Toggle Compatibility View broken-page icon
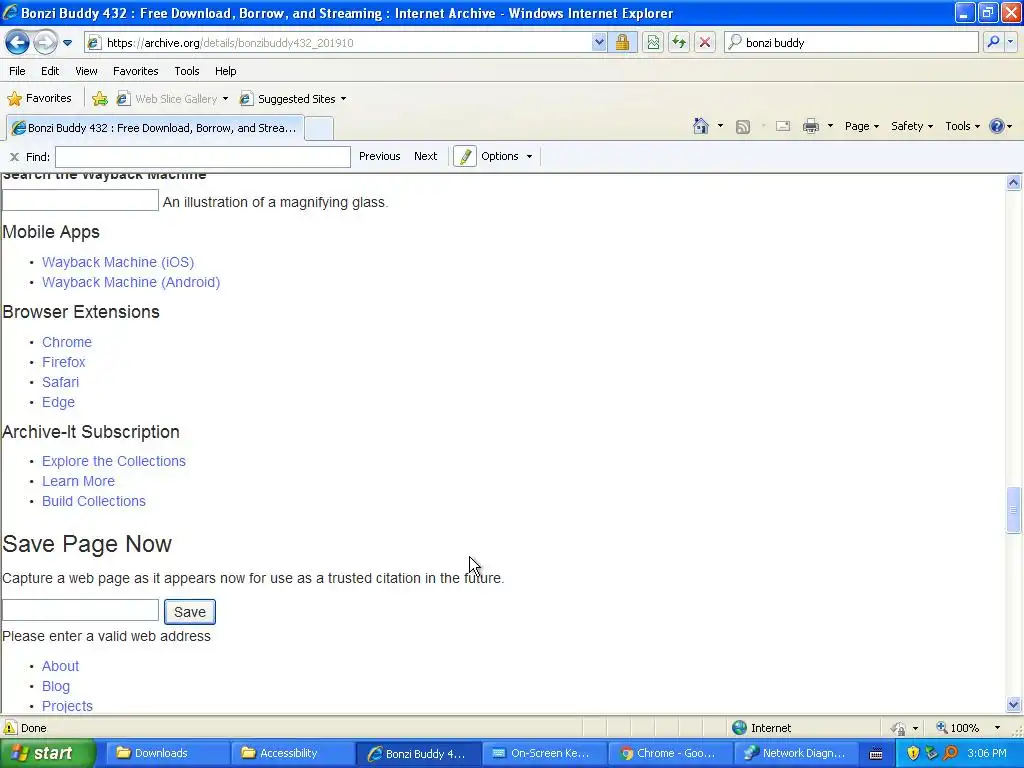This screenshot has width=1024, height=768. point(653,42)
